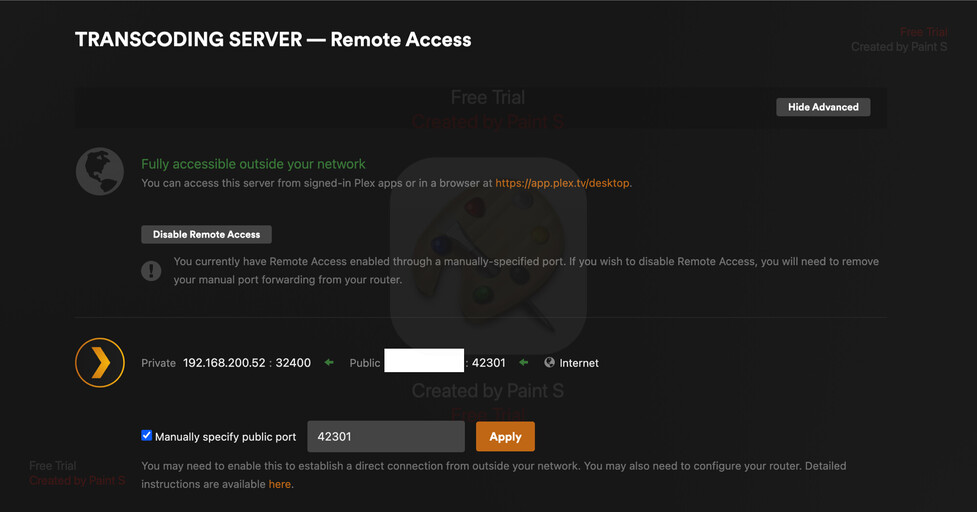Click the 'Fully accessible outside your network' status
Image resolution: width=977 pixels, height=512 pixels.
[x=253, y=164]
